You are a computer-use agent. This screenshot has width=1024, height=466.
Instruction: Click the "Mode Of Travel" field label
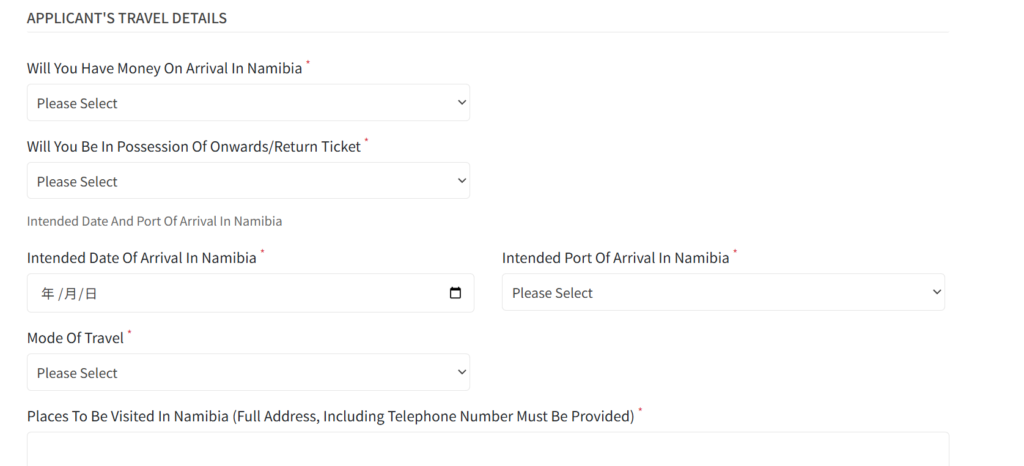[x=75, y=338]
